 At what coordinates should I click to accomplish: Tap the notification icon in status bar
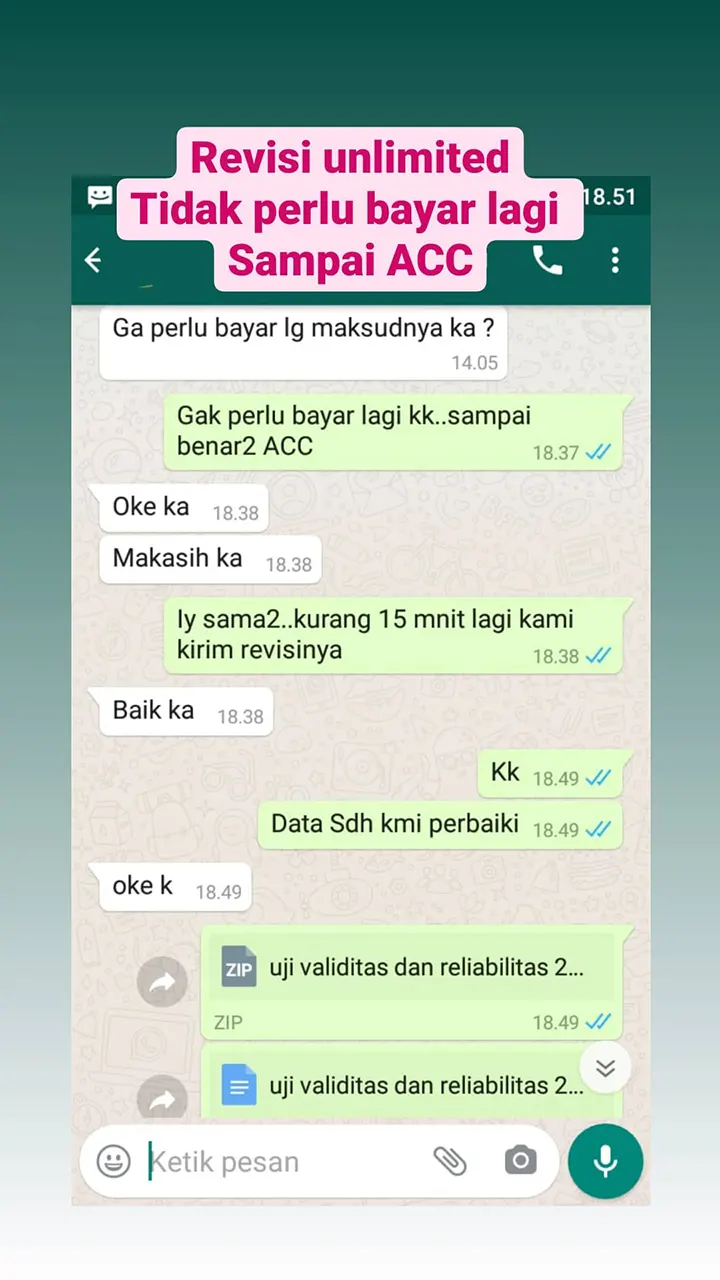click(100, 196)
